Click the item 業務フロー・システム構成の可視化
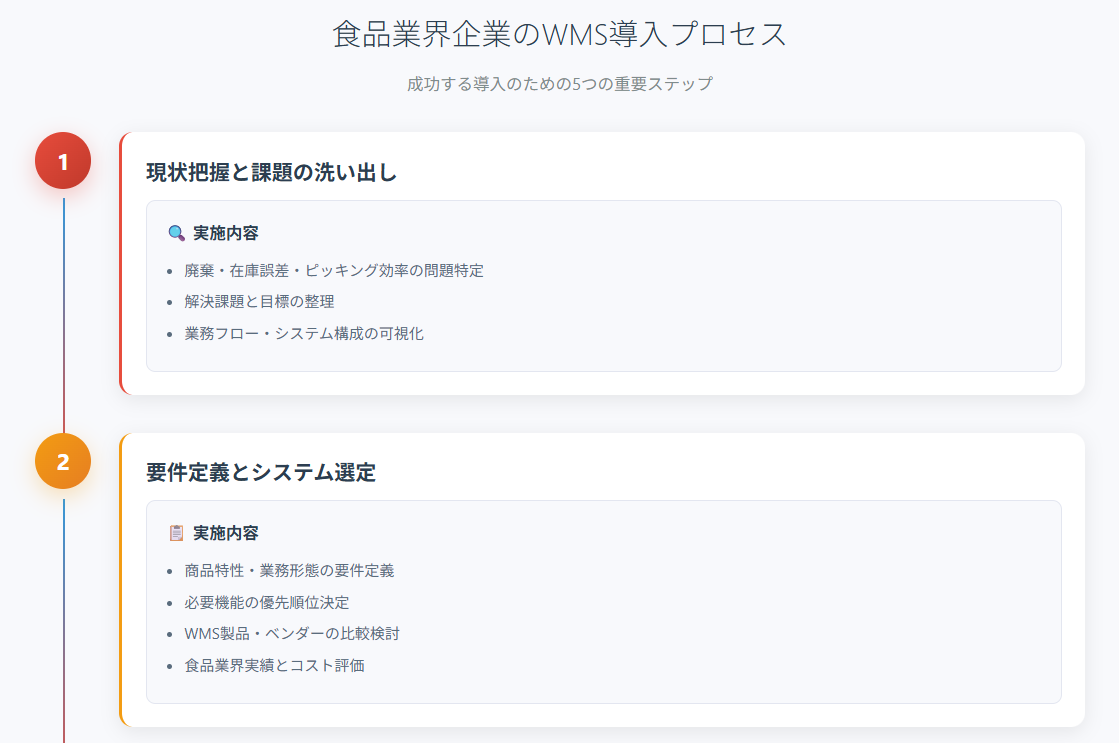This screenshot has width=1119, height=743. (x=304, y=334)
